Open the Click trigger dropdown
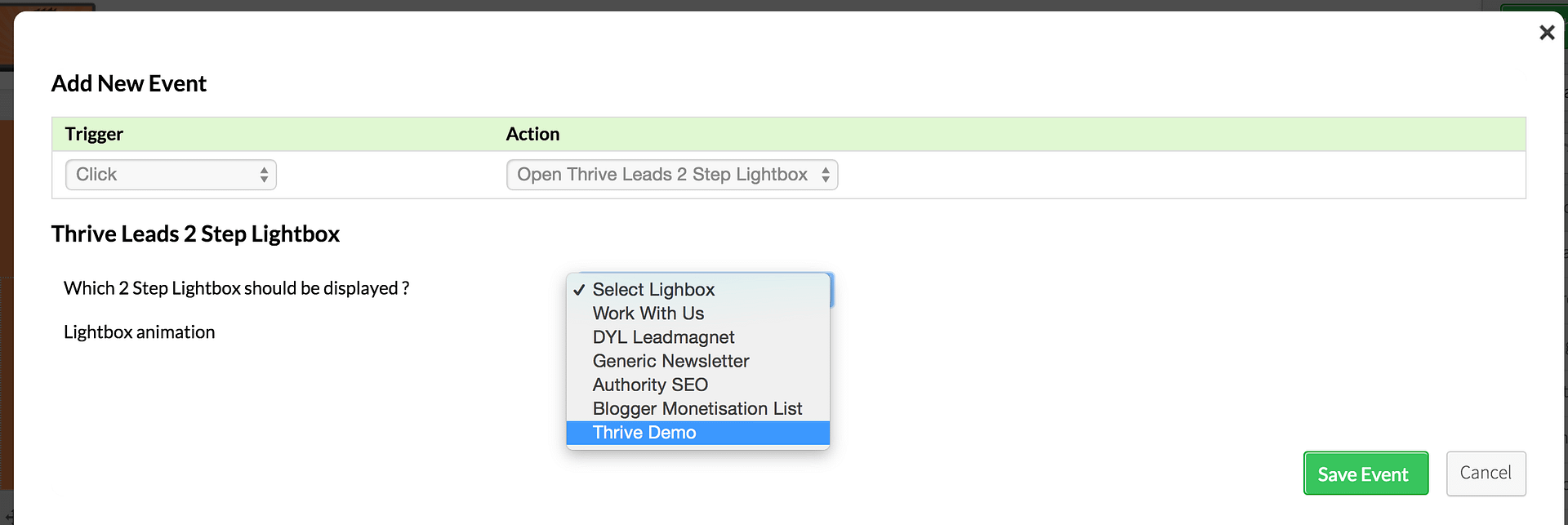 tap(171, 175)
